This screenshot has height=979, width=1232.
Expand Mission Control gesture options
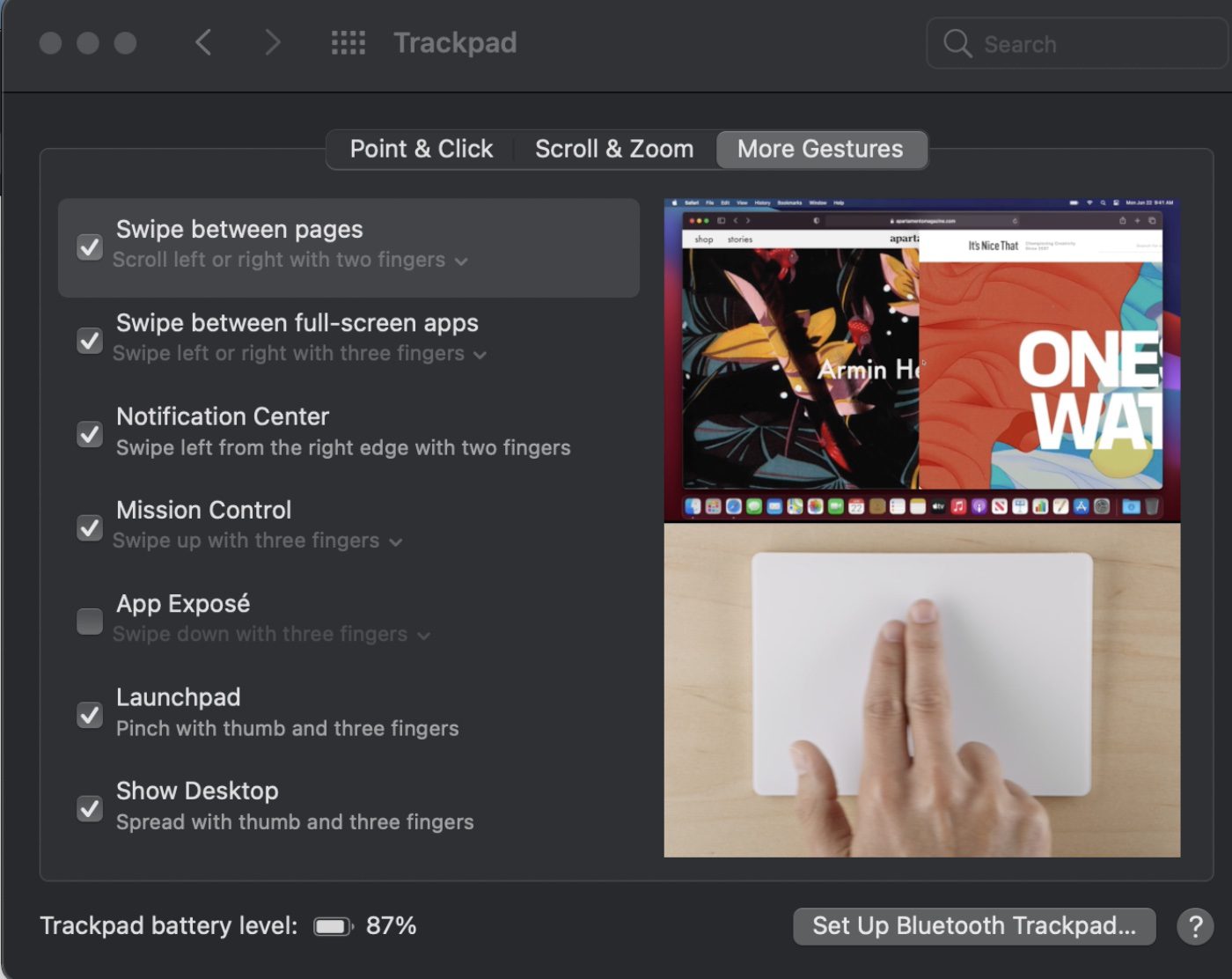pos(396,542)
